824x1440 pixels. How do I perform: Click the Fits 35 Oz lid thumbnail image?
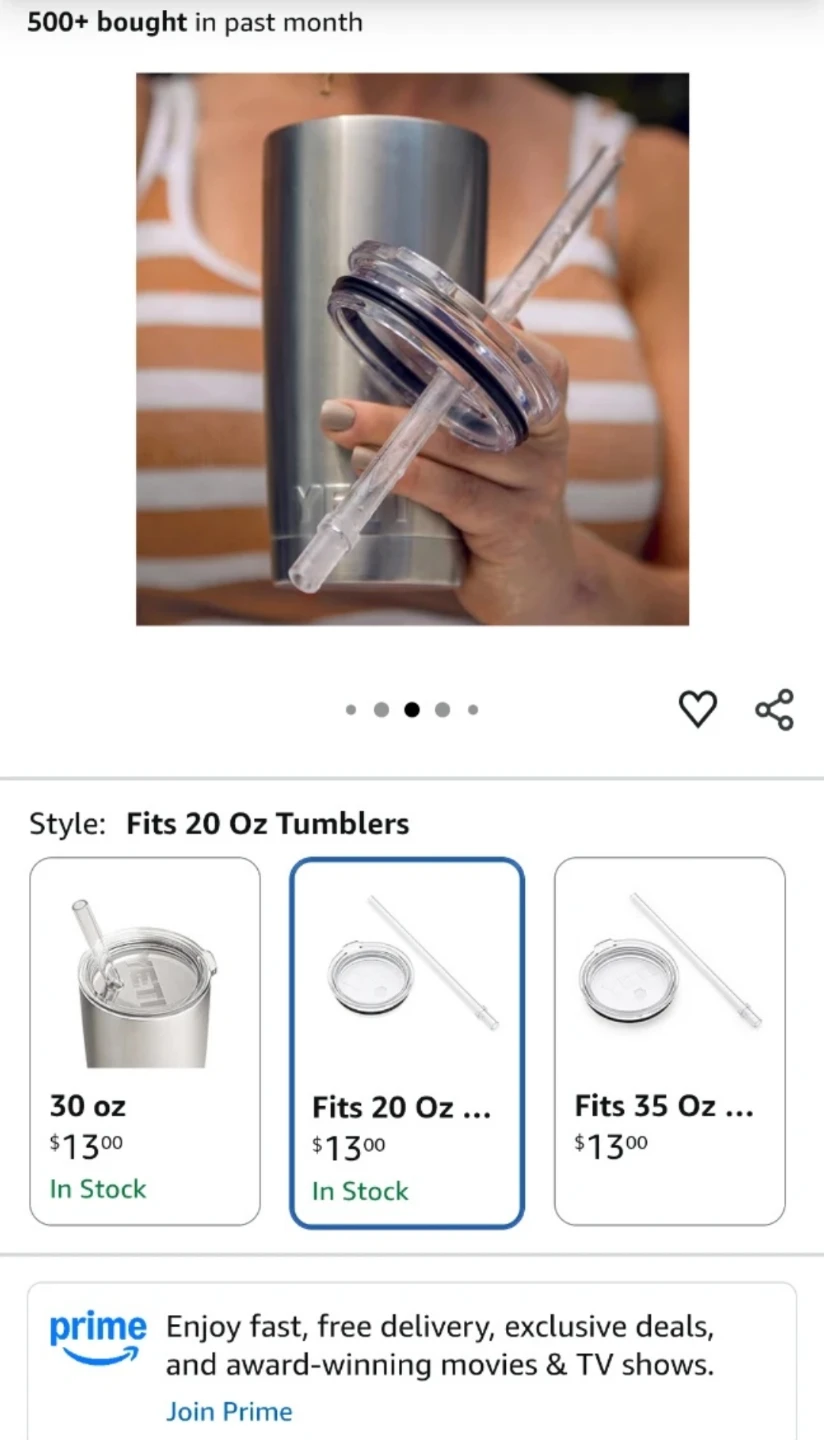(x=670, y=961)
